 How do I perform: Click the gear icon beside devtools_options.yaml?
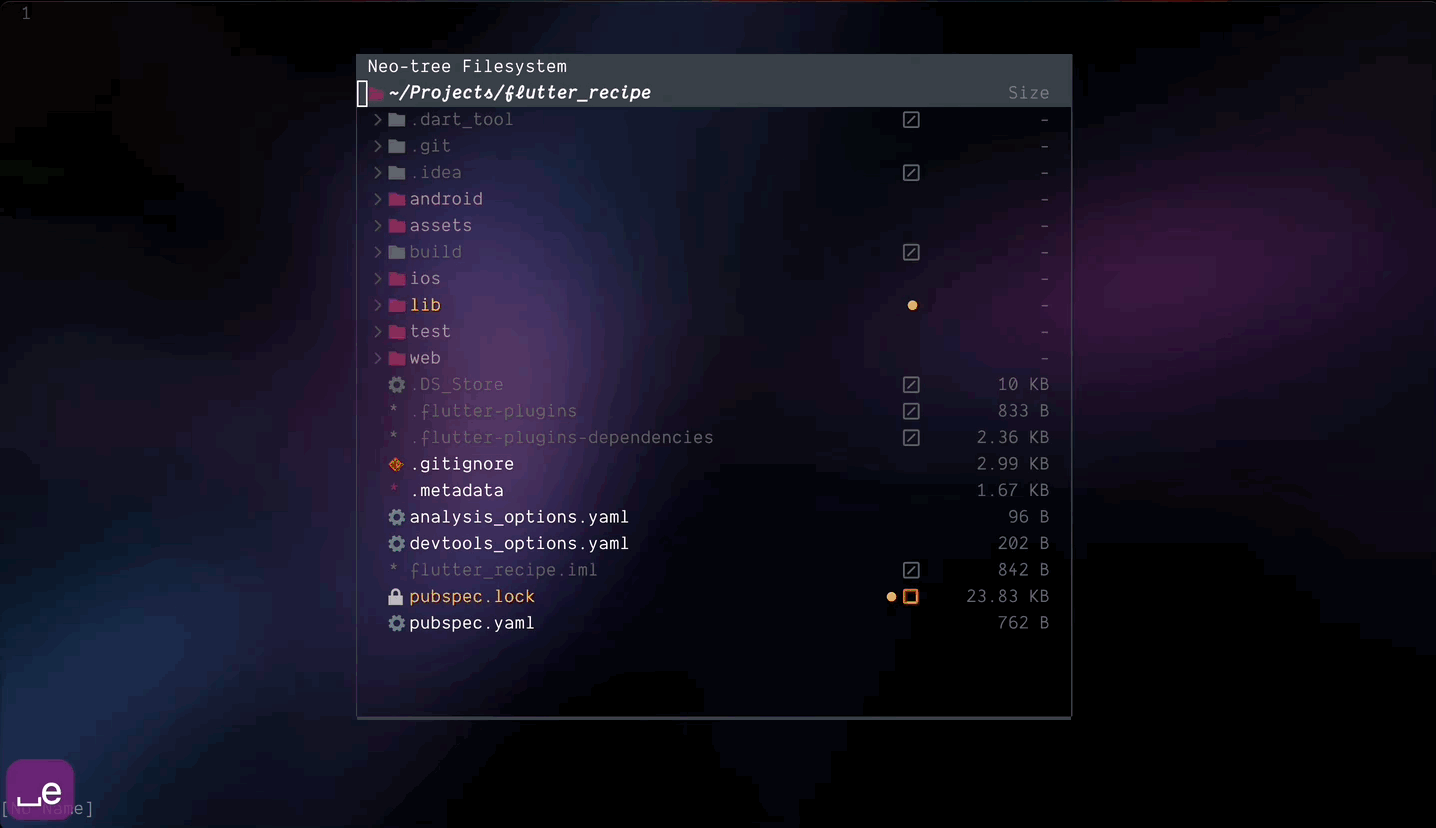click(x=396, y=543)
